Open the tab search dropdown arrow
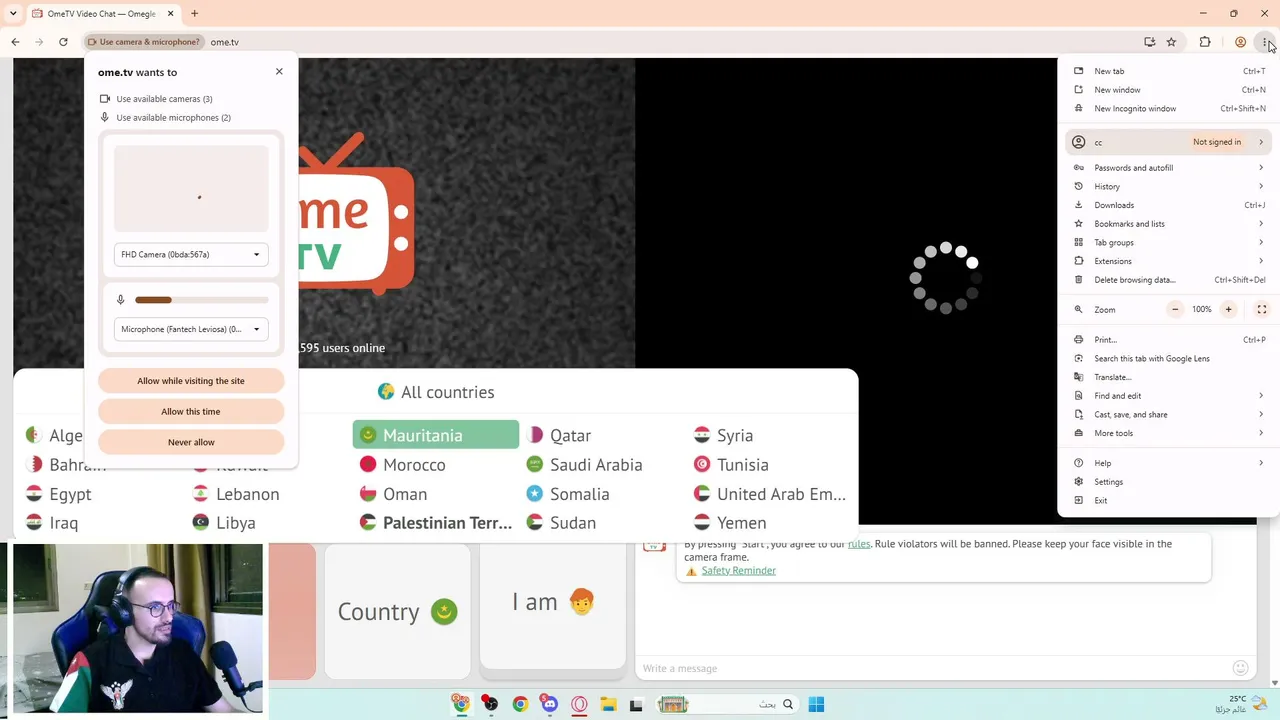Screen dimensions: 1280x720 [13, 14]
